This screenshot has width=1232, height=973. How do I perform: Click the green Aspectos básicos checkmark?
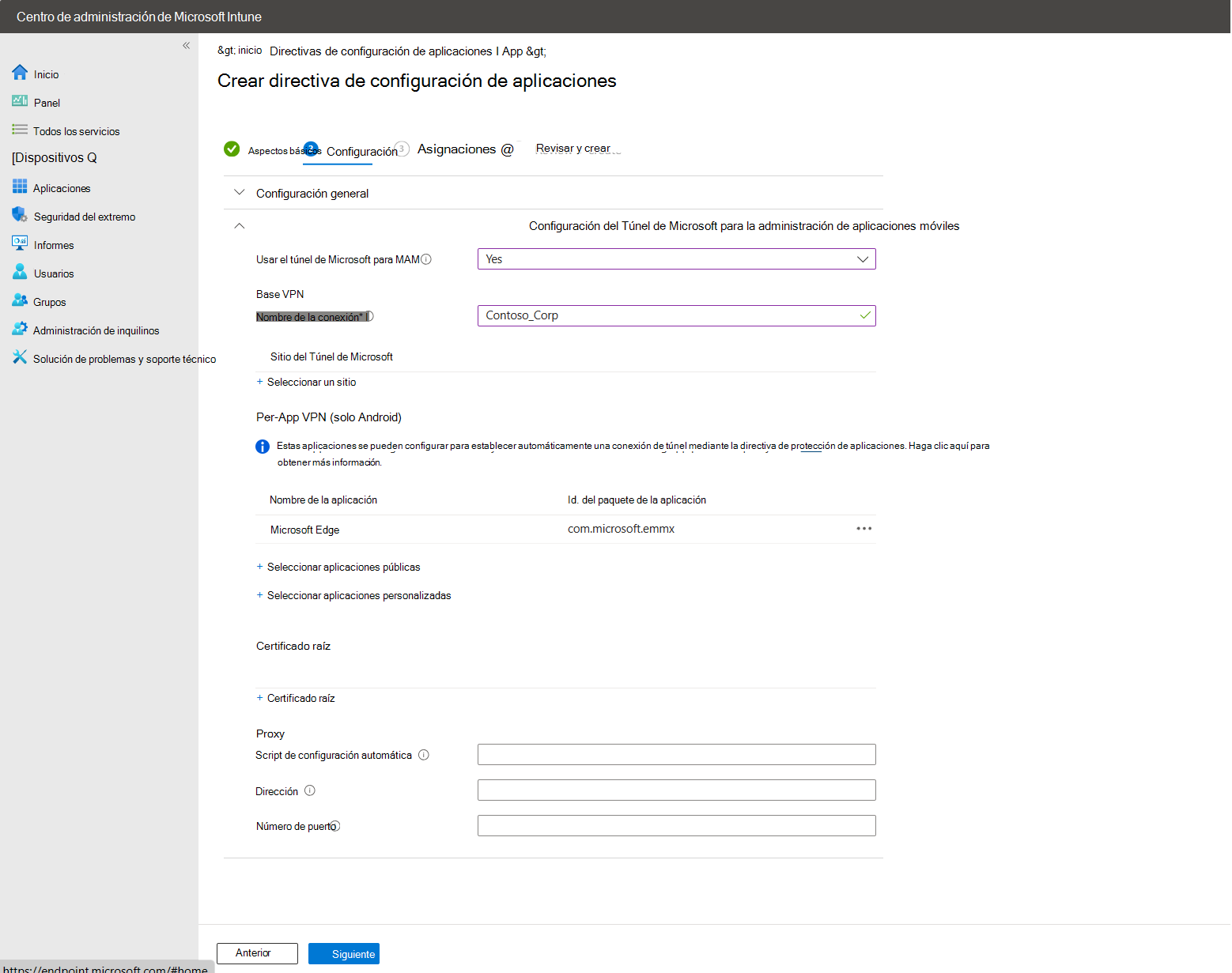tap(232, 149)
